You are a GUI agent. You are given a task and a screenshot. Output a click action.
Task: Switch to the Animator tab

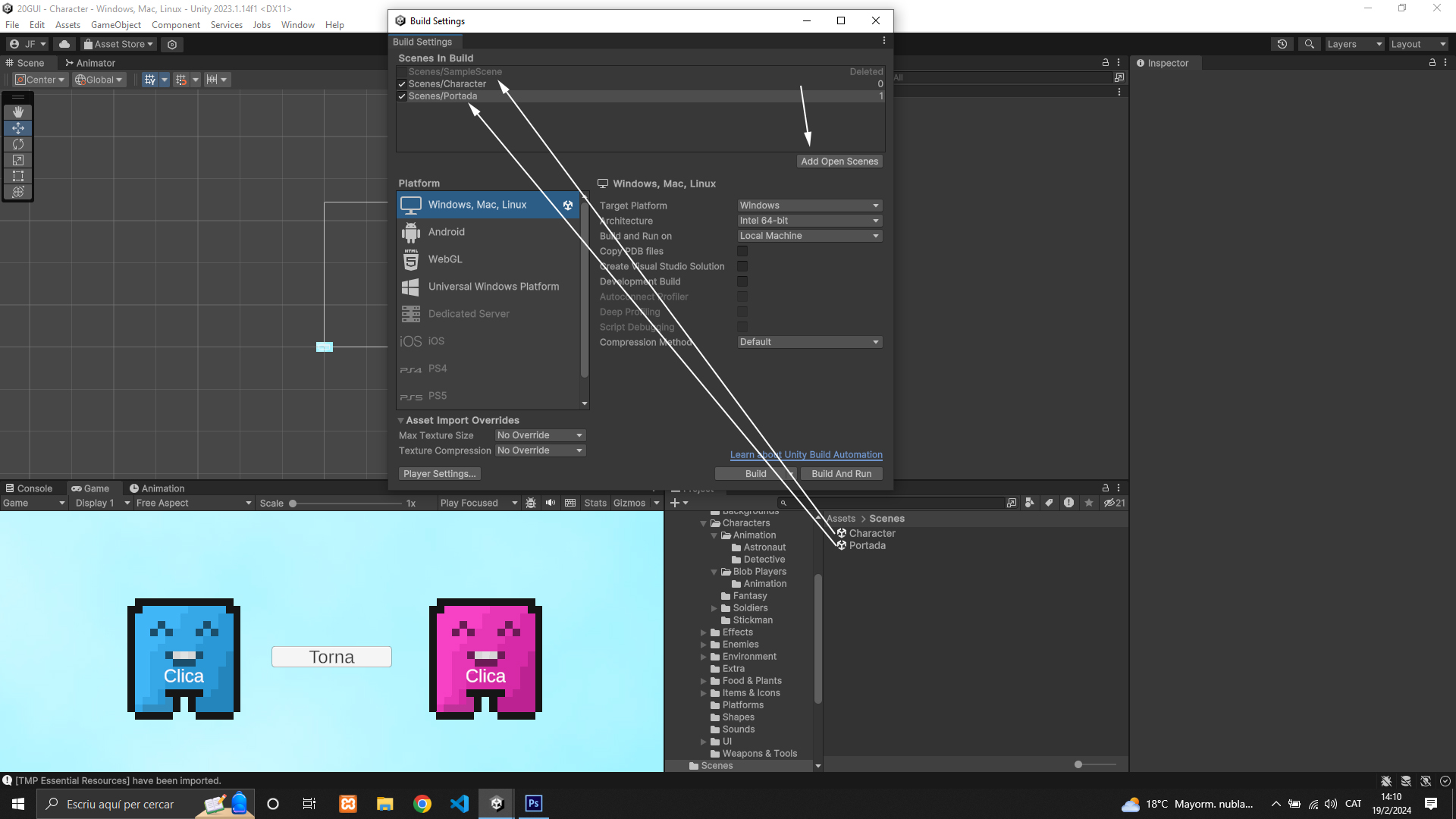pyautogui.click(x=90, y=63)
